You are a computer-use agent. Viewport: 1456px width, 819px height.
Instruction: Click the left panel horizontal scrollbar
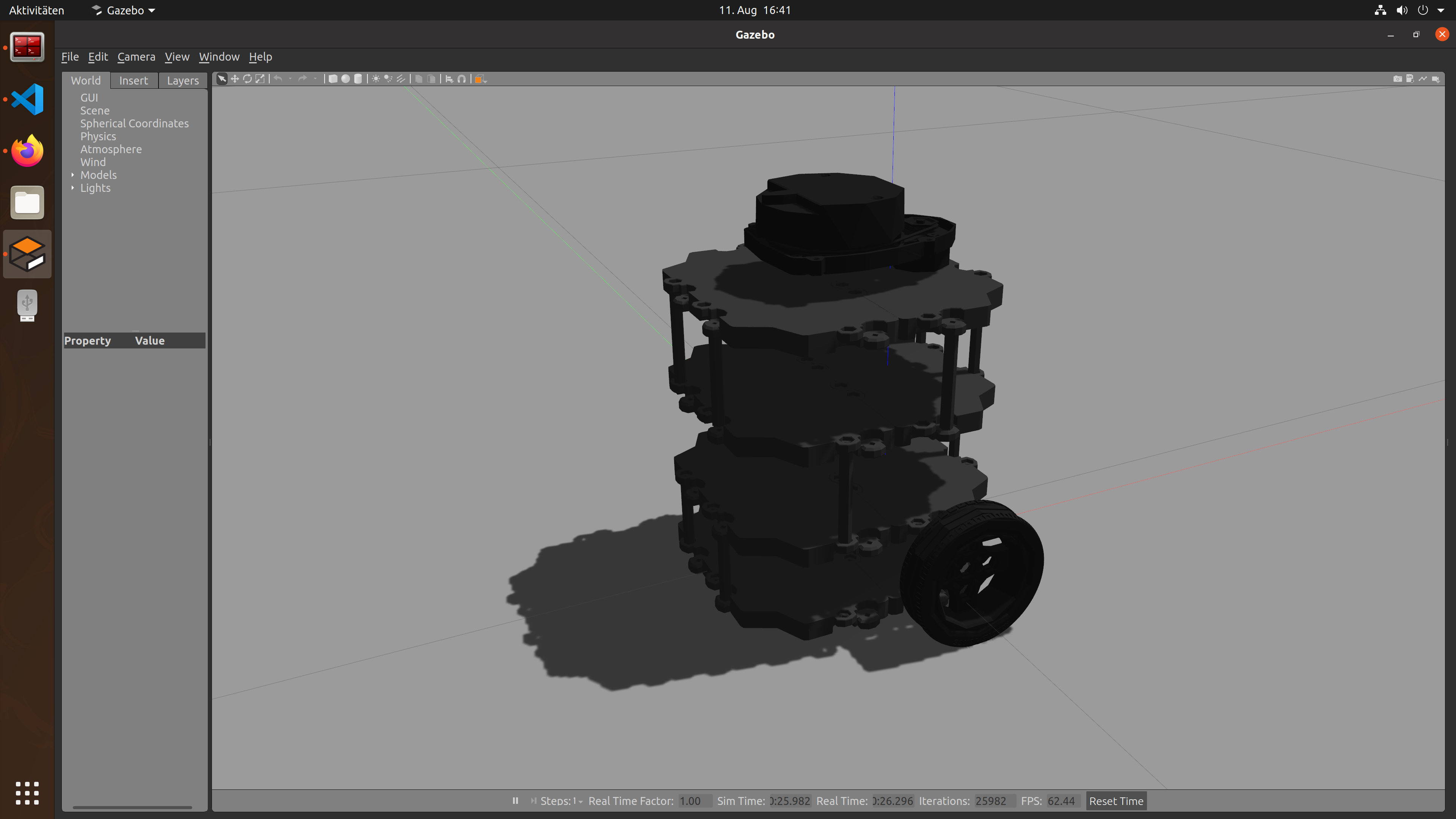(132, 807)
